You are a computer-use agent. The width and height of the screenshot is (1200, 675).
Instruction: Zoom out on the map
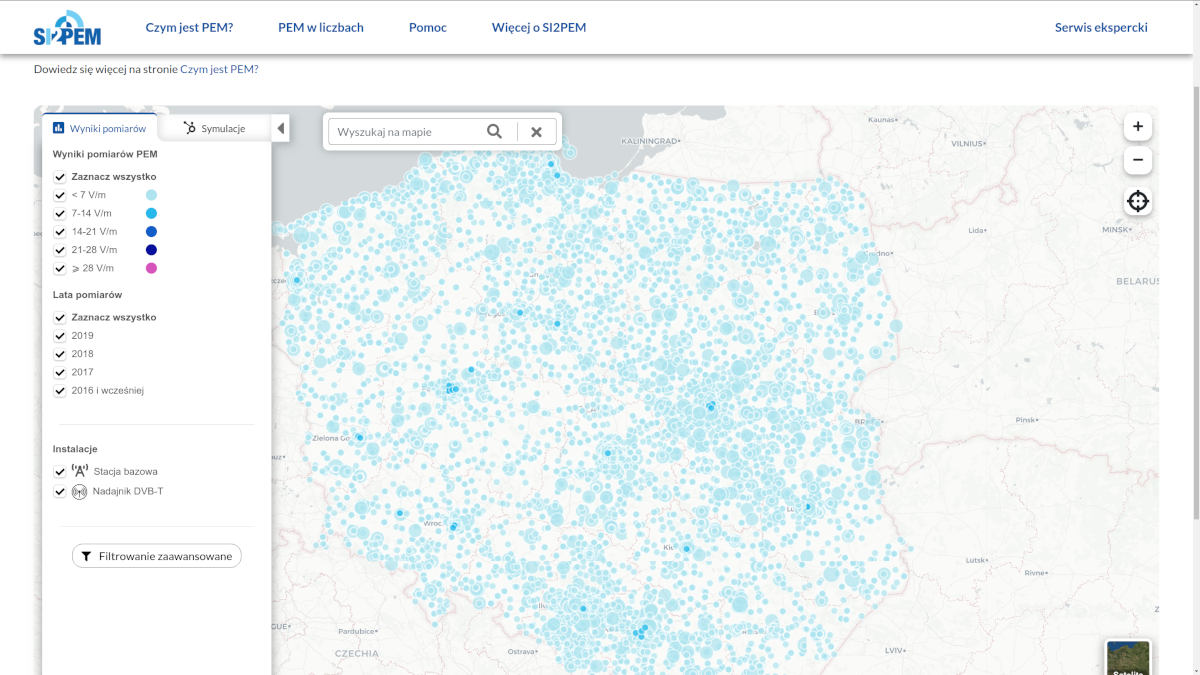click(1138, 160)
